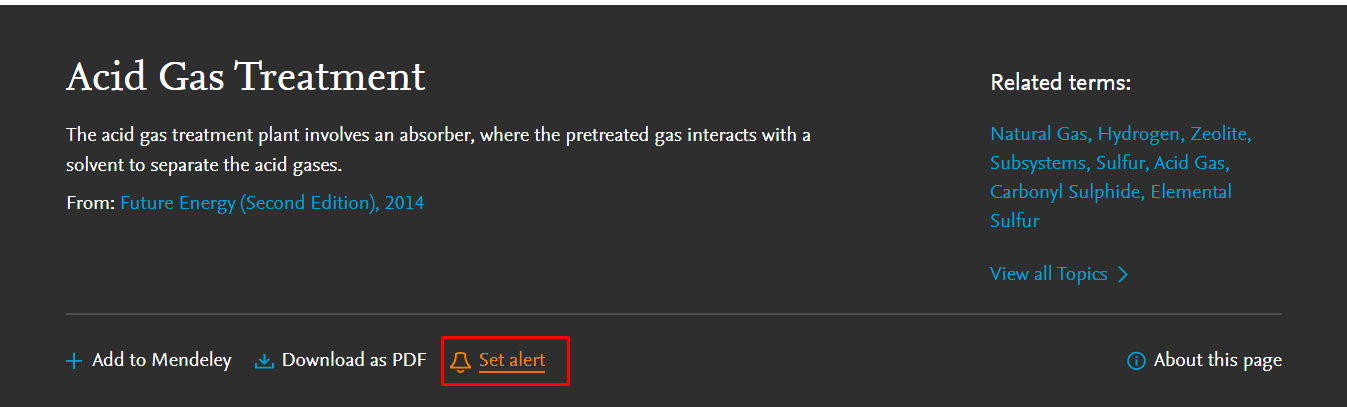Click the Acid Gas Treatment page heading
The width and height of the screenshot is (1347, 407).
pos(246,76)
